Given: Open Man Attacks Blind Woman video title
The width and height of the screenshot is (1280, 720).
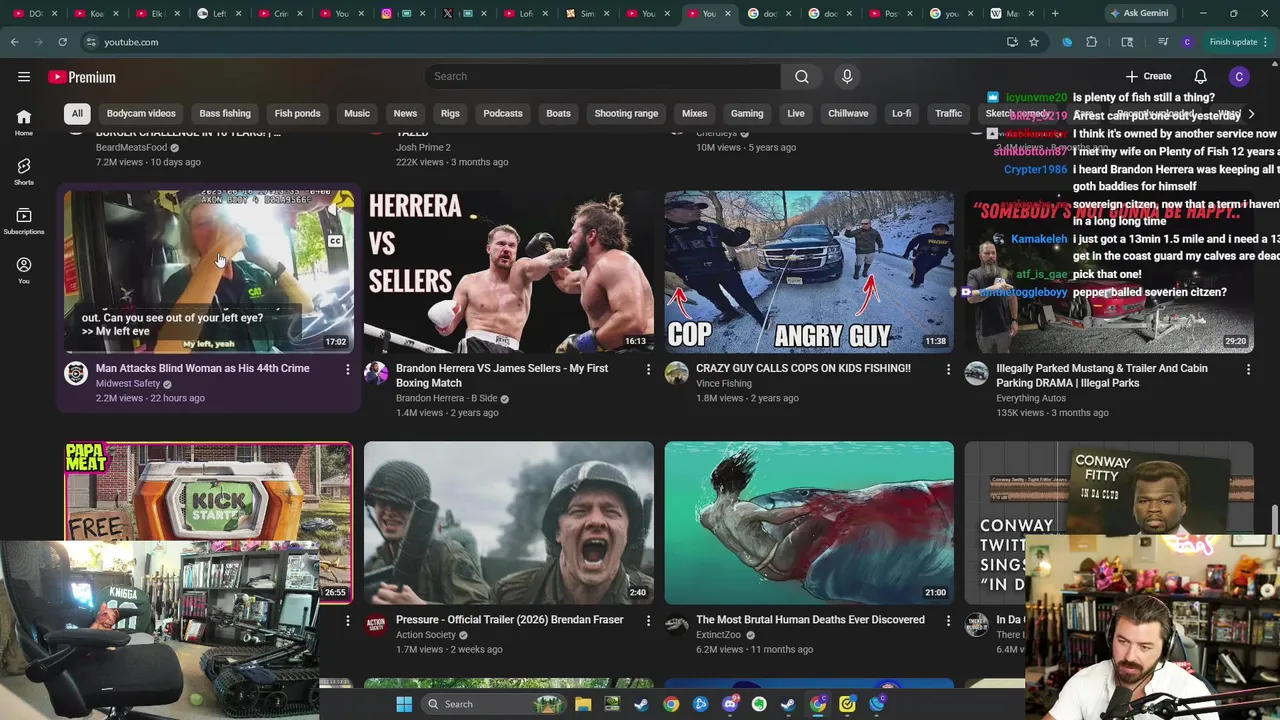Looking at the screenshot, I should click(203, 368).
